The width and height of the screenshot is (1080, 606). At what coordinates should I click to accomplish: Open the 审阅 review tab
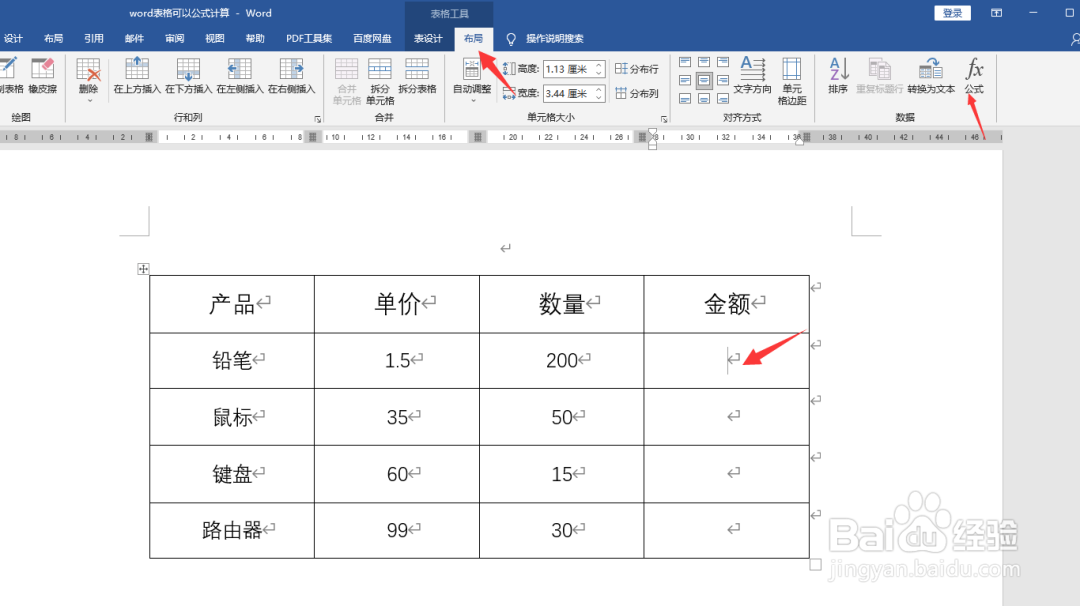[x=174, y=39]
